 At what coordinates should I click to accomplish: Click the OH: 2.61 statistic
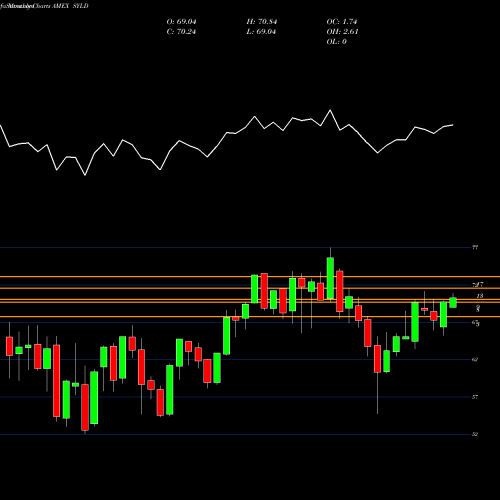(x=342, y=32)
